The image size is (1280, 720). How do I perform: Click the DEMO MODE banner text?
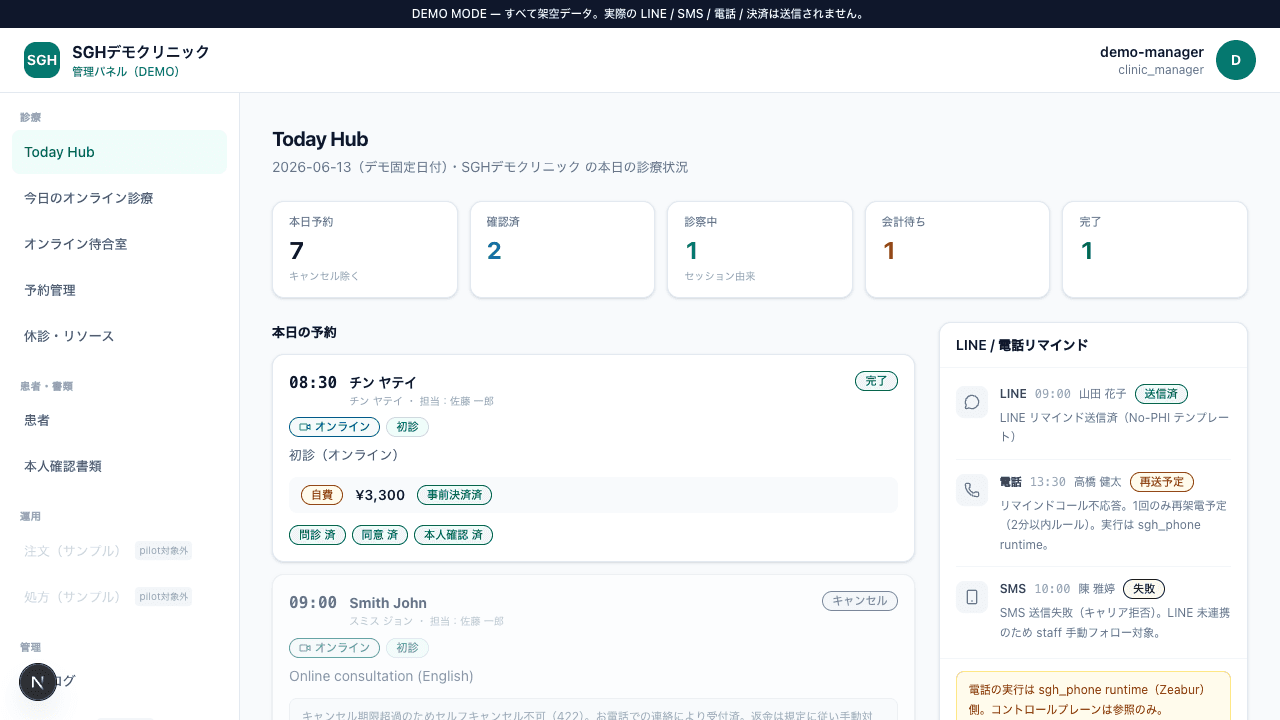(640, 14)
